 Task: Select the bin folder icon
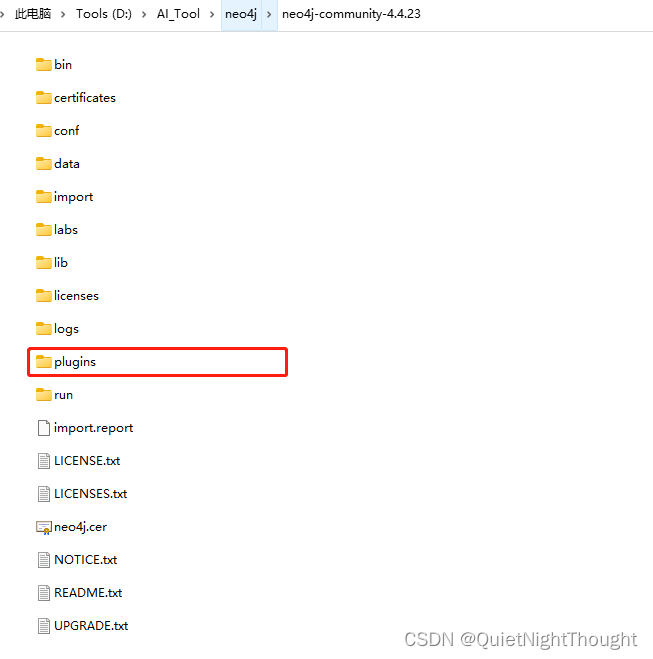pos(44,65)
